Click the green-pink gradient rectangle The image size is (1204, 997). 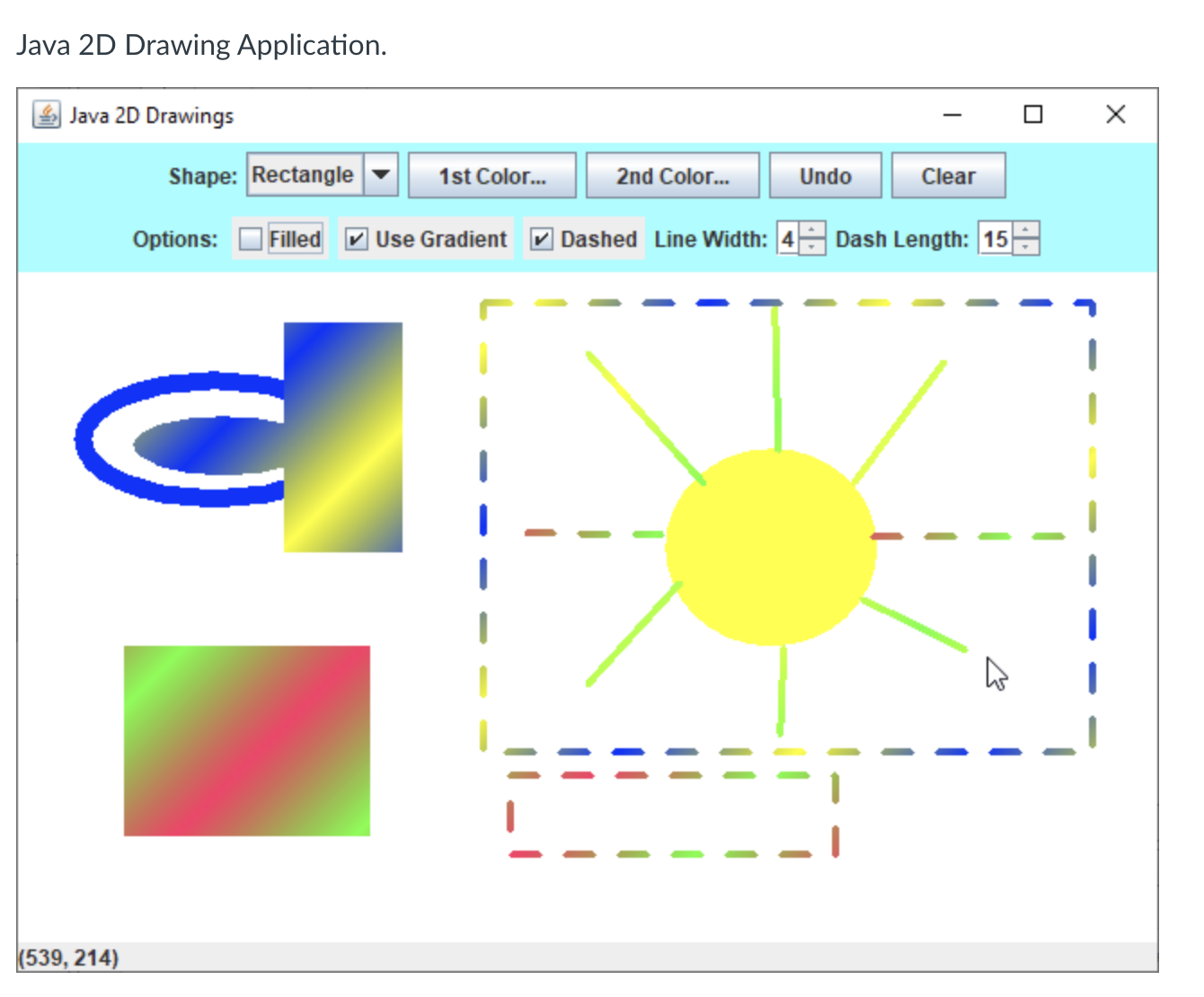[x=247, y=741]
